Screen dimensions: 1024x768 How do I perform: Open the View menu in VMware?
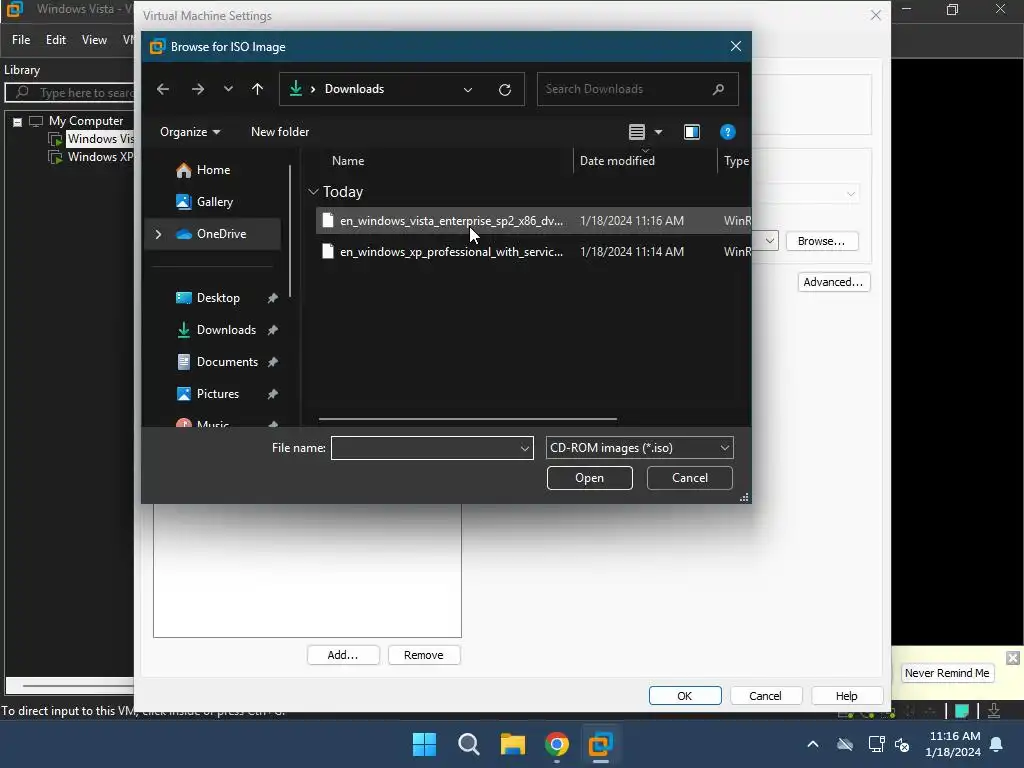click(x=94, y=40)
